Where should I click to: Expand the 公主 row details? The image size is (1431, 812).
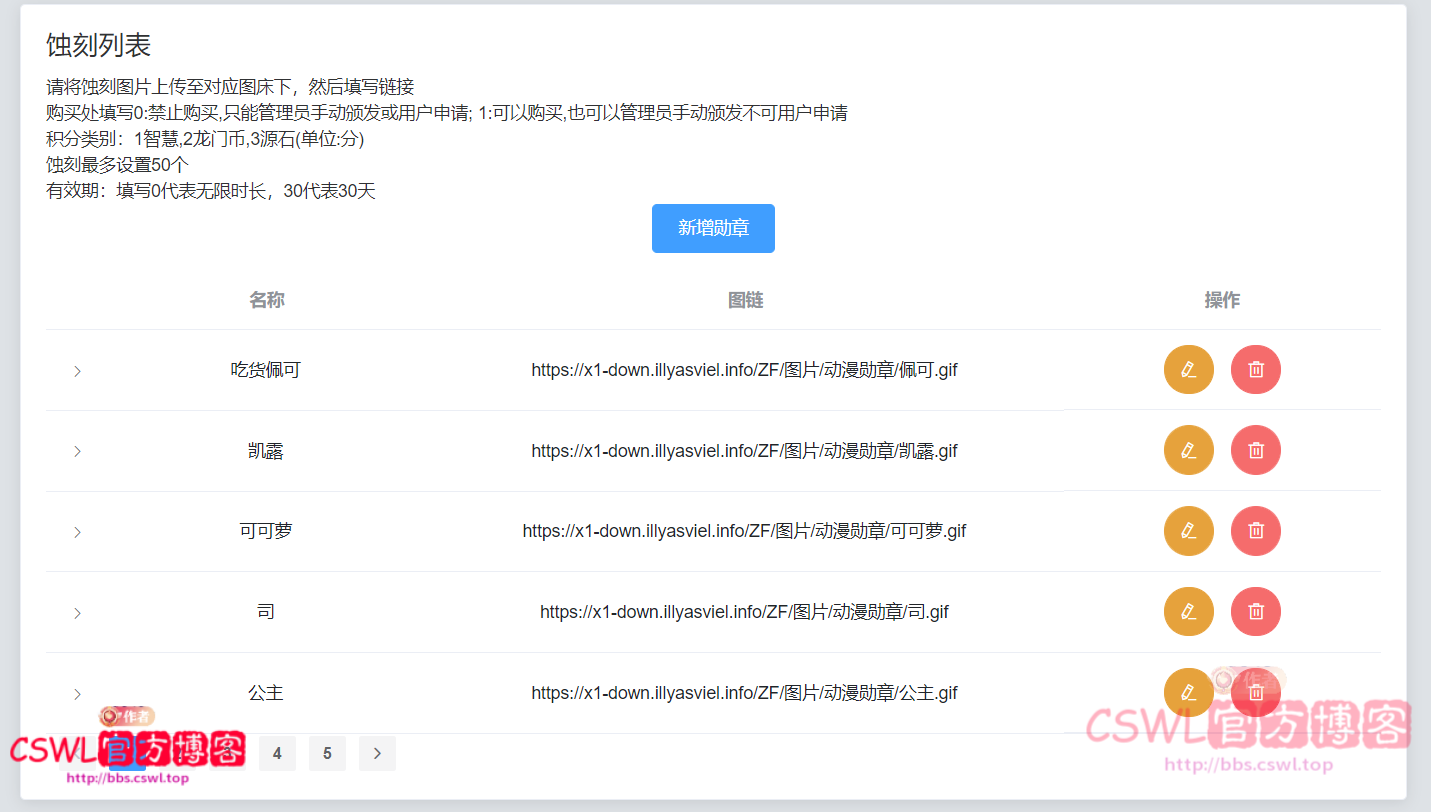(77, 692)
